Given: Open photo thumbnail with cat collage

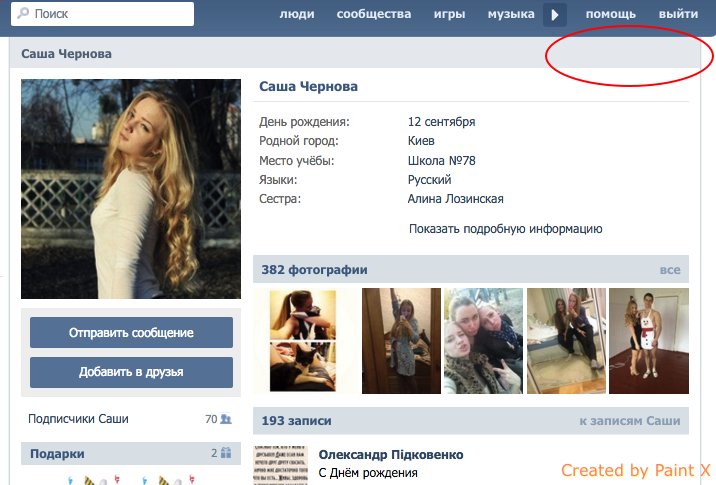Looking at the screenshot, I should (303, 341).
